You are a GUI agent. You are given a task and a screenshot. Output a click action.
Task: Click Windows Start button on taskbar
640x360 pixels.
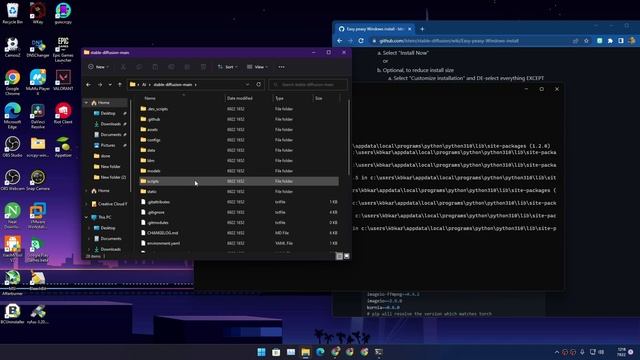261,352
